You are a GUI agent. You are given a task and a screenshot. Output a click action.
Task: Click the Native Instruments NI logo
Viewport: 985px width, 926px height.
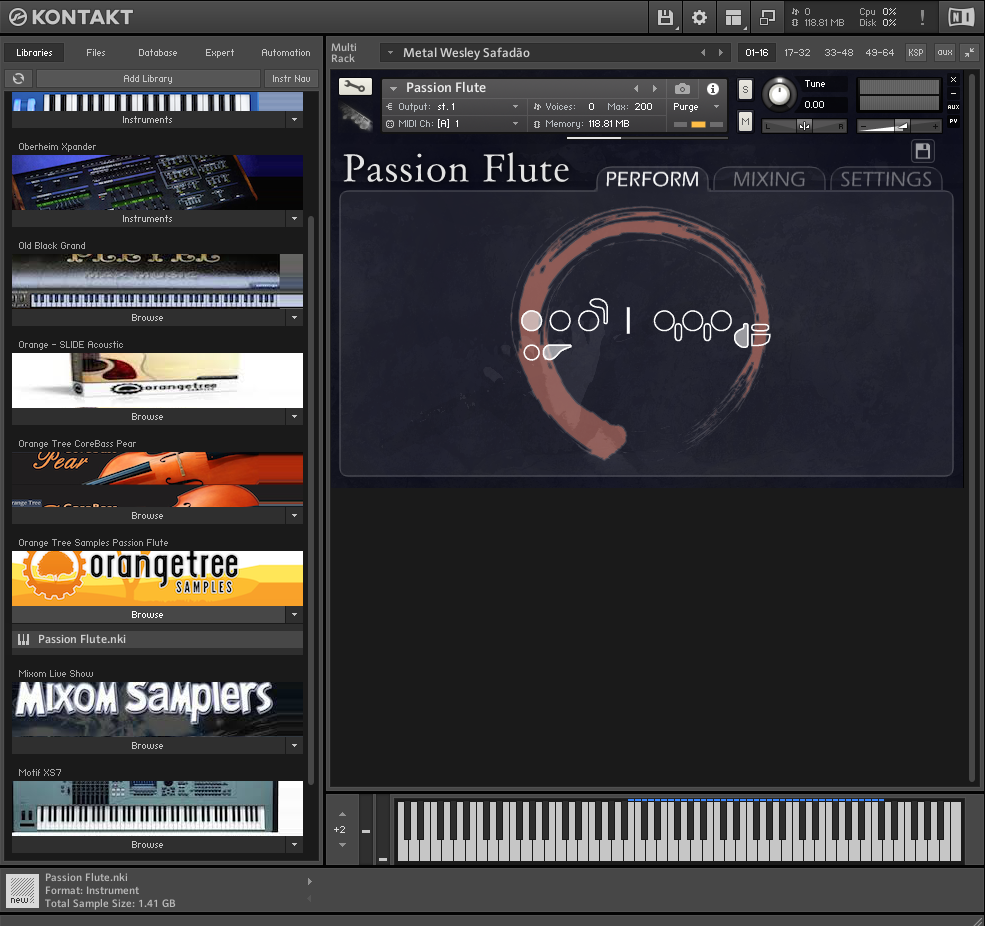coord(961,18)
